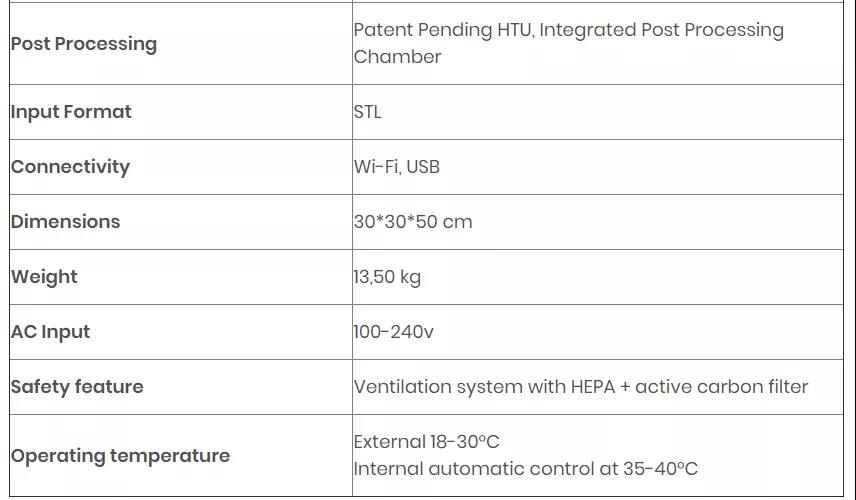Select the Operating temperature label
The image size is (856, 500).
(x=120, y=456)
